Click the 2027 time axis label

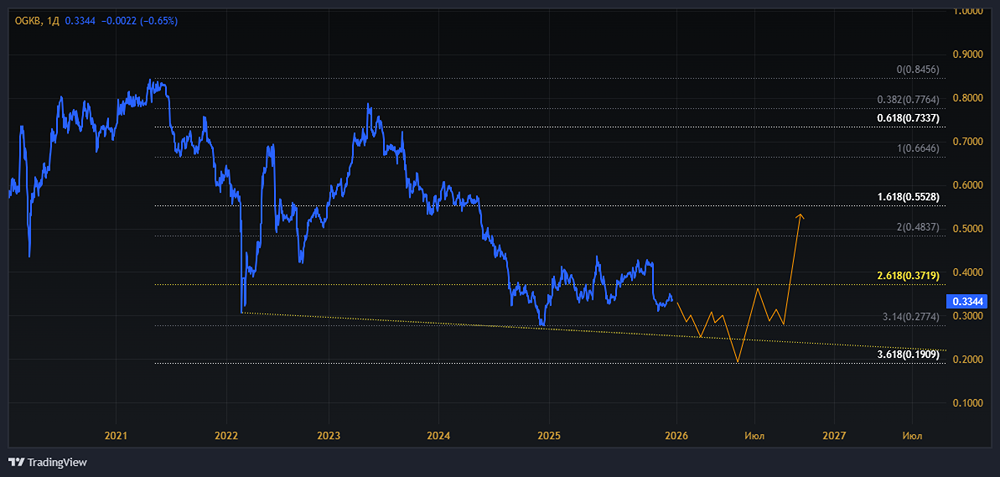(834, 436)
